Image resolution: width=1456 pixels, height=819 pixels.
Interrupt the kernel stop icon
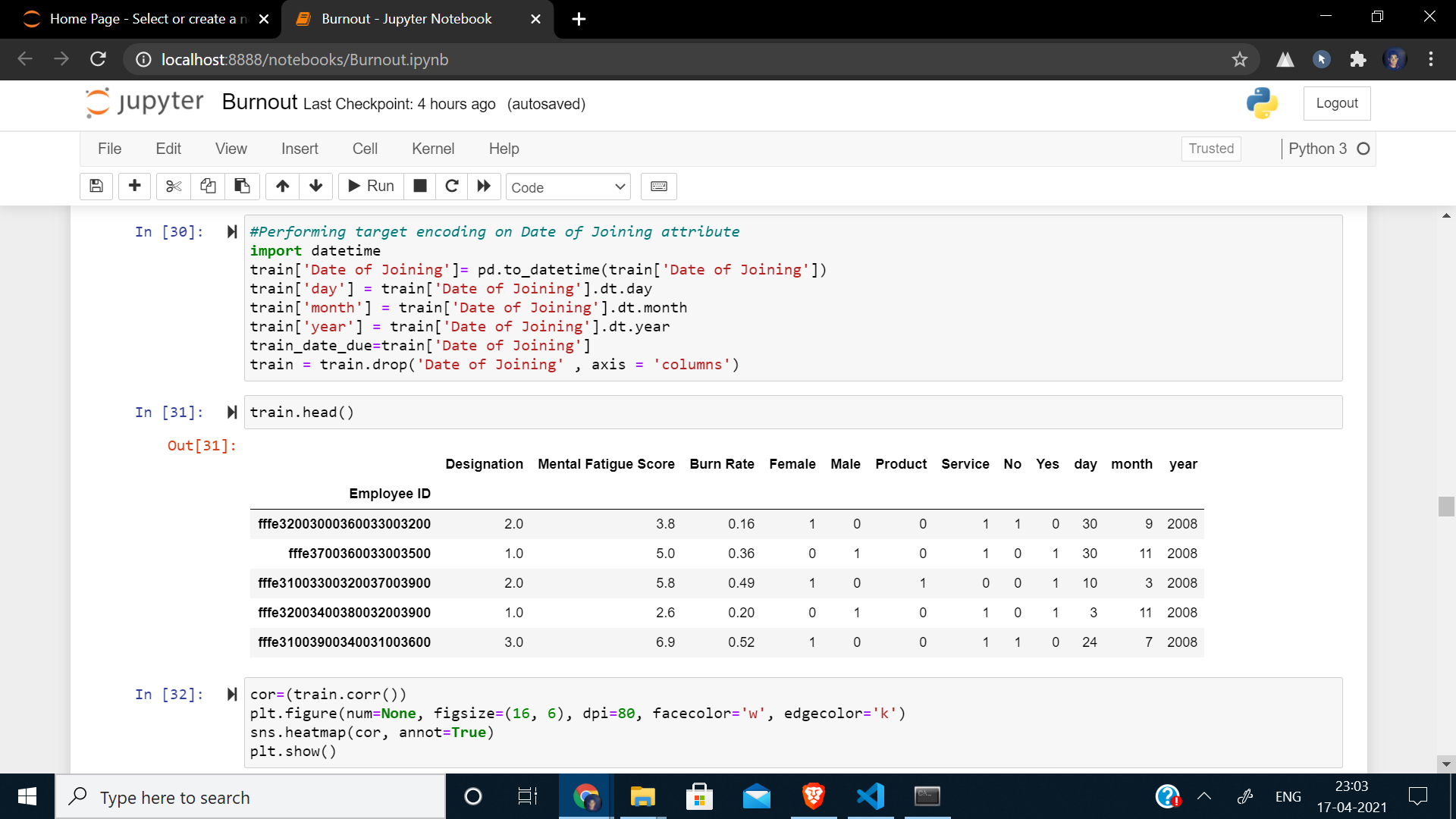click(x=420, y=186)
